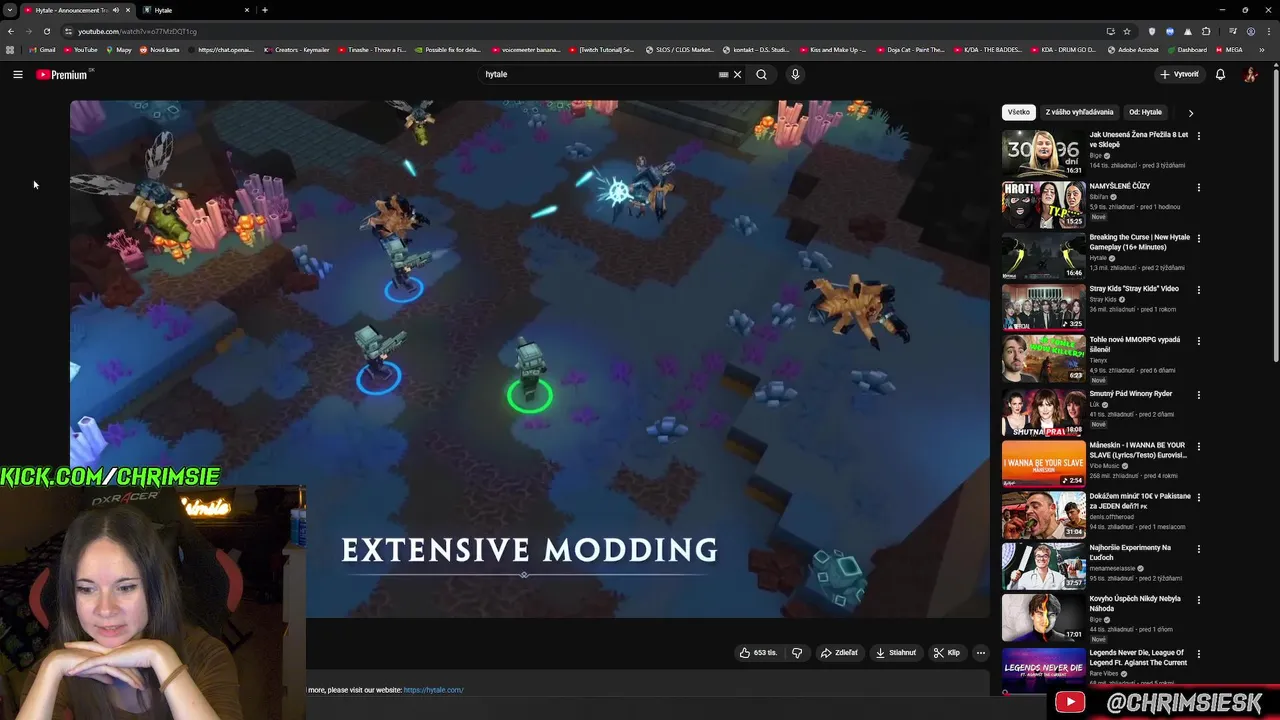1280x720 pixels.
Task: Open the Dashboard bookmark
Action: (x=1186, y=50)
